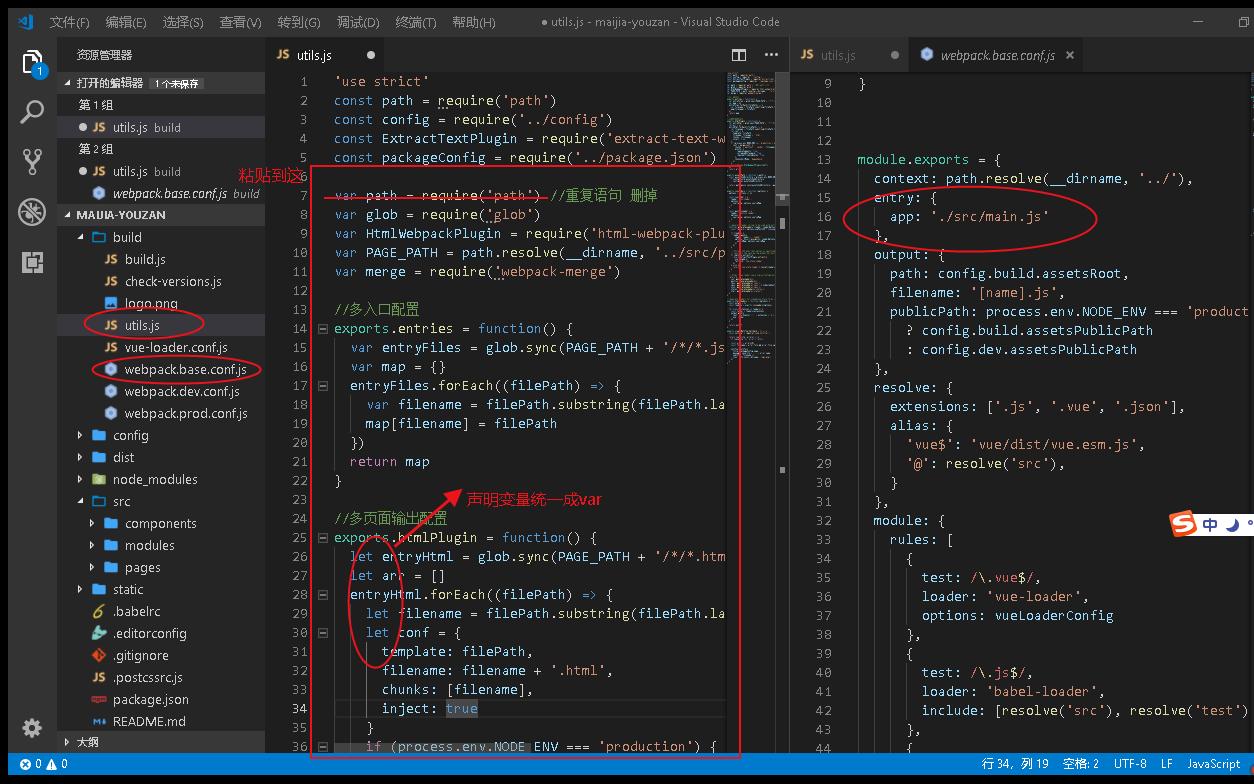Expand the components folder

pos(160,523)
